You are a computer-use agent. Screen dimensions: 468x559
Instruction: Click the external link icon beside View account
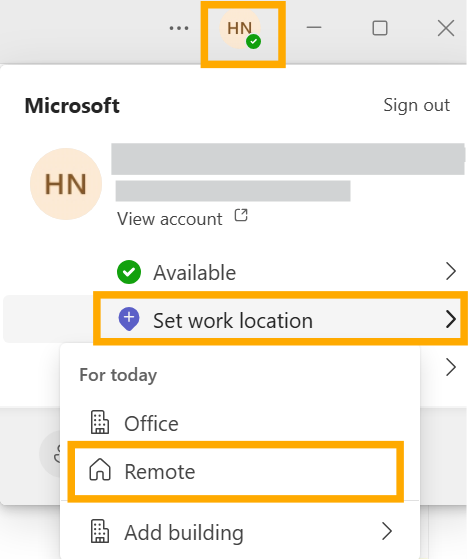click(241, 215)
